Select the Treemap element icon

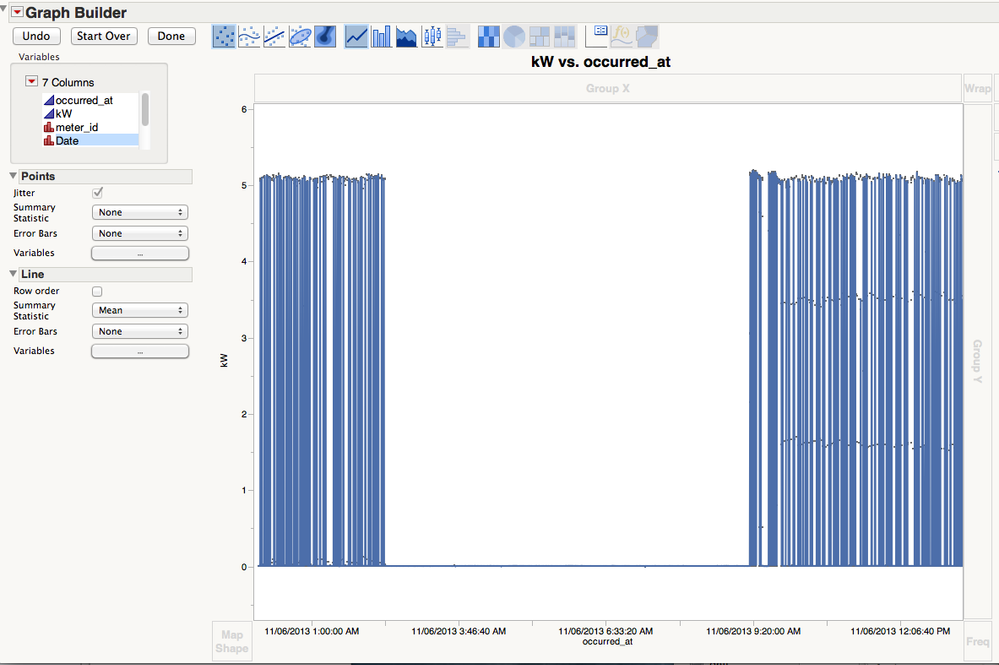(539, 36)
